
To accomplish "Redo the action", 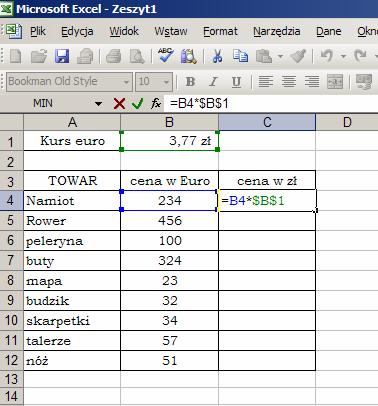I will pos(361,56).
